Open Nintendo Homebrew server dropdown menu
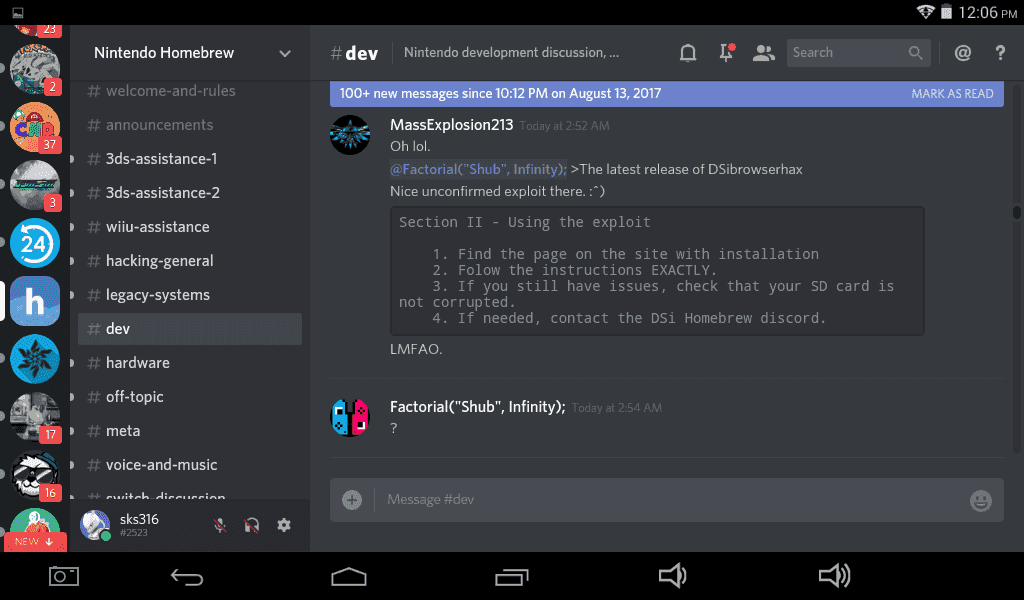 click(285, 54)
